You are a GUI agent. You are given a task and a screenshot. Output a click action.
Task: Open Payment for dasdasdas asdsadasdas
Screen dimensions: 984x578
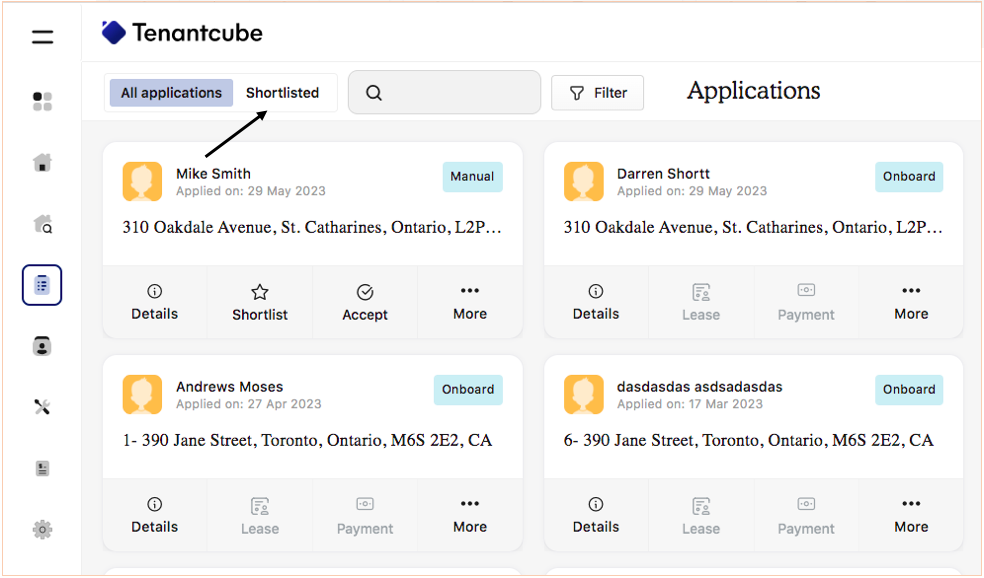point(806,515)
